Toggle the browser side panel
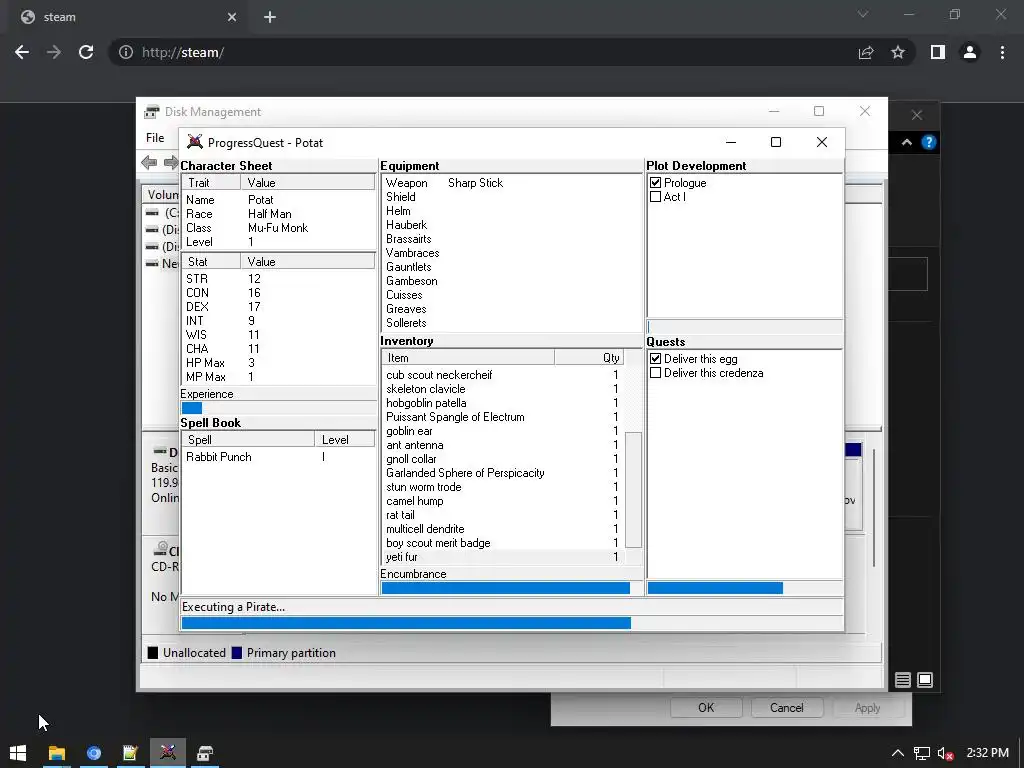Screen dimensions: 1024x768 (x=938, y=52)
